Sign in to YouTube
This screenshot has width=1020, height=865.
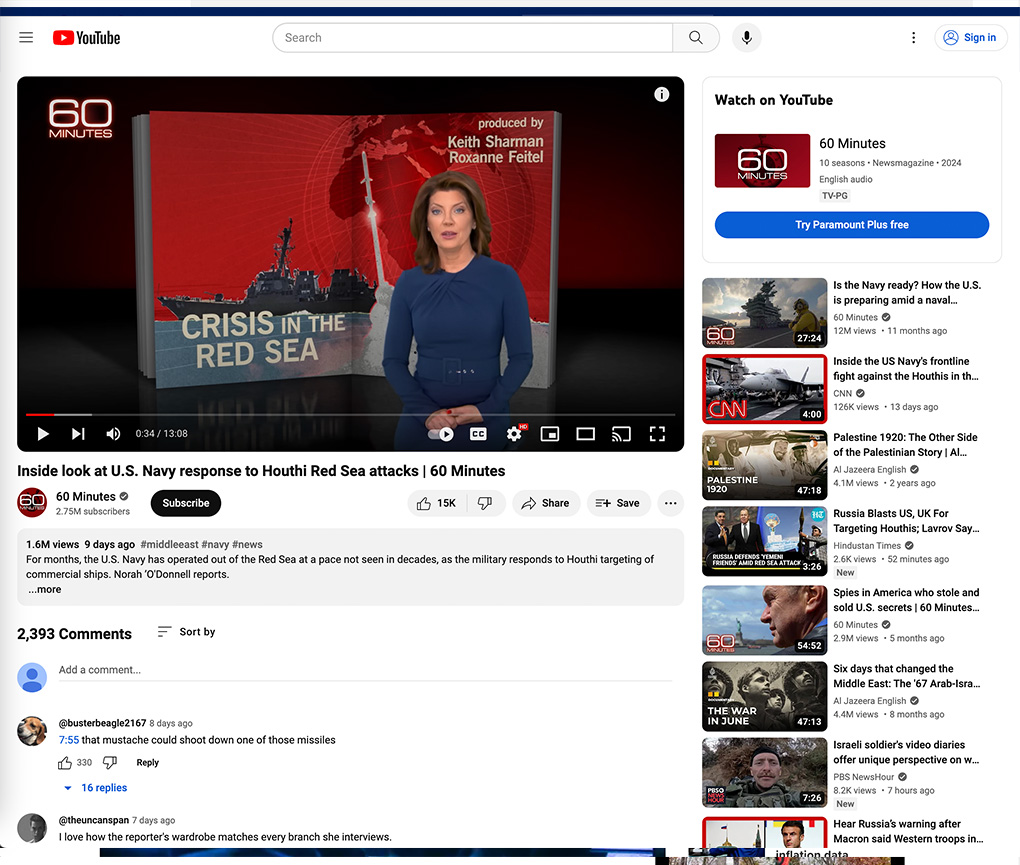(971, 38)
